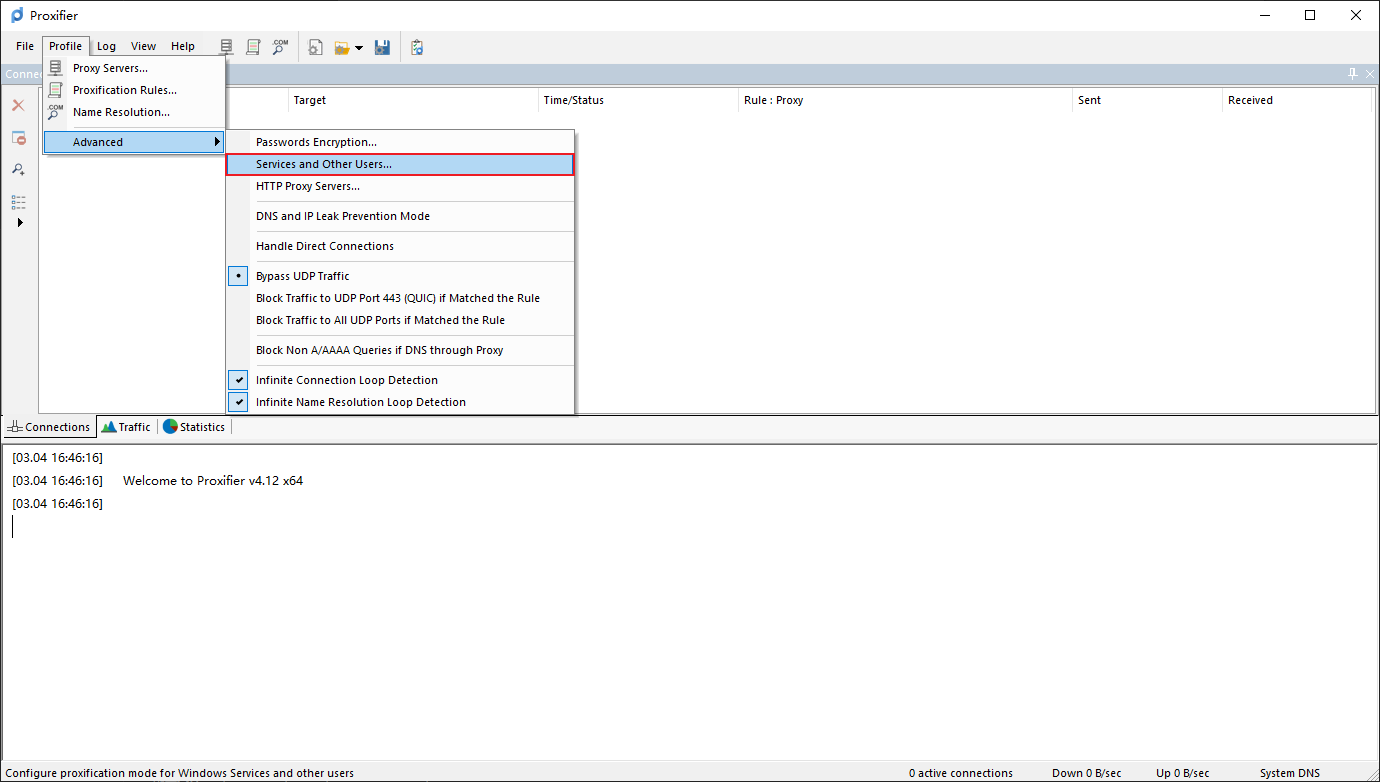The width and height of the screenshot is (1380, 782).
Task: Click inside the log output text area
Action: 690,620
